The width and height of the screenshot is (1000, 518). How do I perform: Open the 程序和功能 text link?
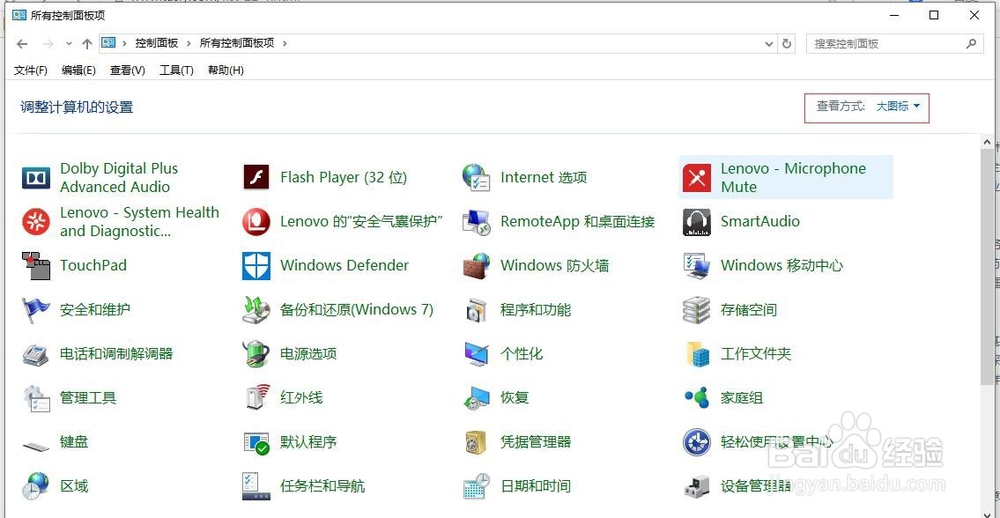(x=536, y=310)
